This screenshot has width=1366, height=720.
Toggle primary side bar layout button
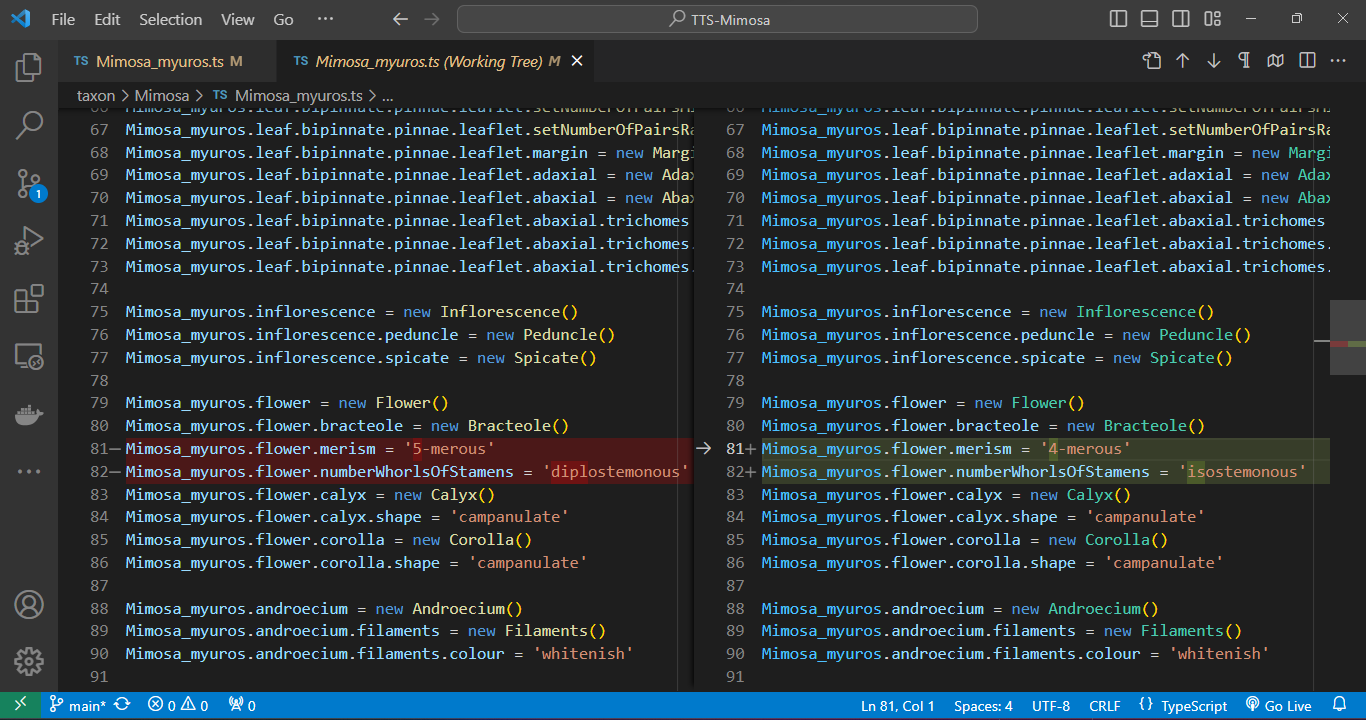click(x=1118, y=19)
